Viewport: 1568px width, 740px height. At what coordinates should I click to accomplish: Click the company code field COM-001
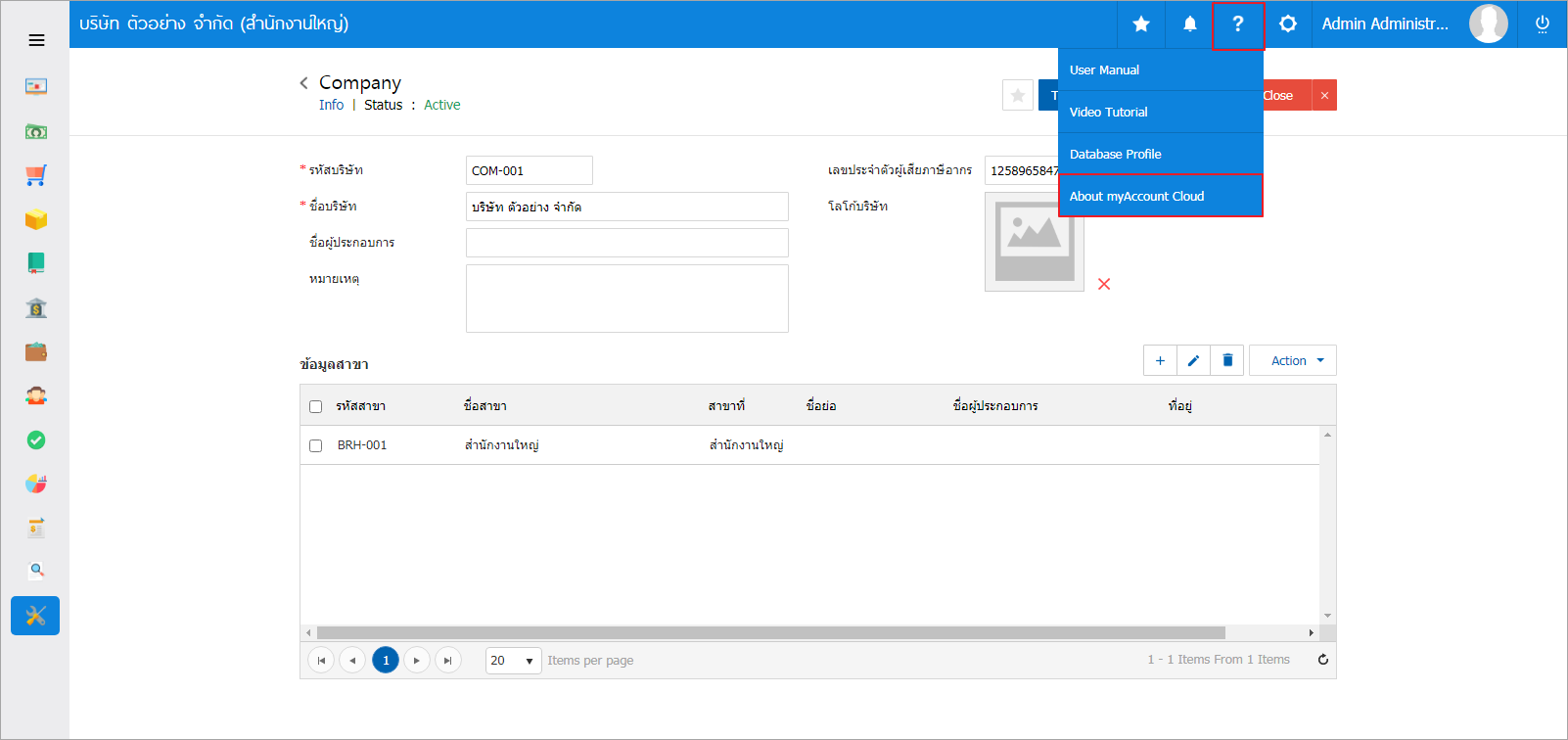point(530,170)
